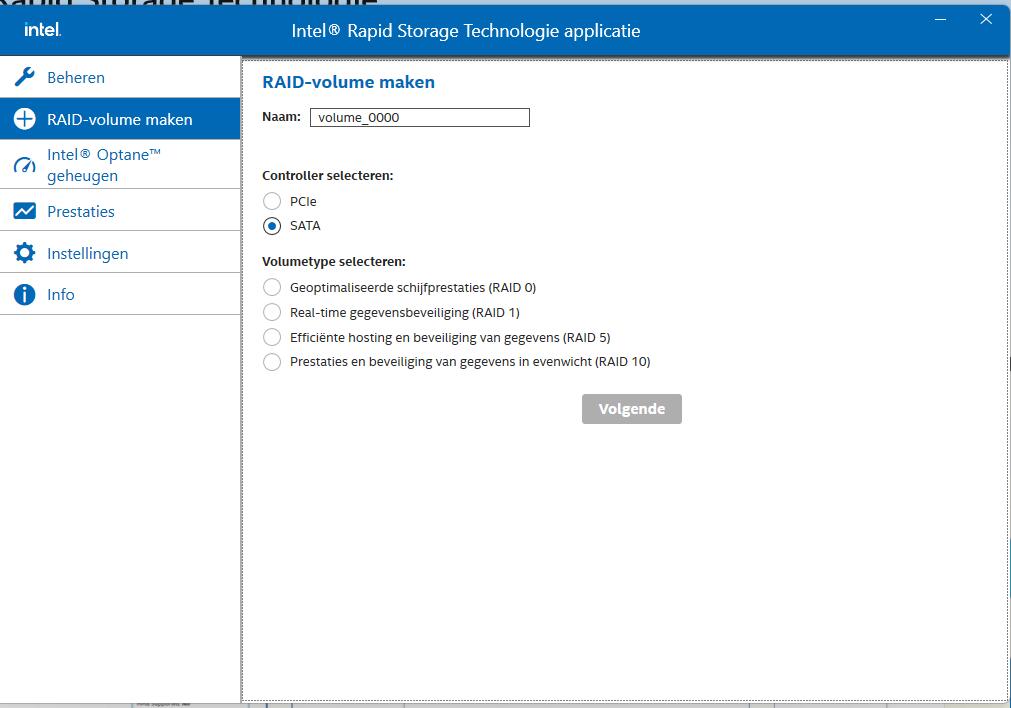Select the SATA controller radio button
This screenshot has width=1011, height=708.
272,226
